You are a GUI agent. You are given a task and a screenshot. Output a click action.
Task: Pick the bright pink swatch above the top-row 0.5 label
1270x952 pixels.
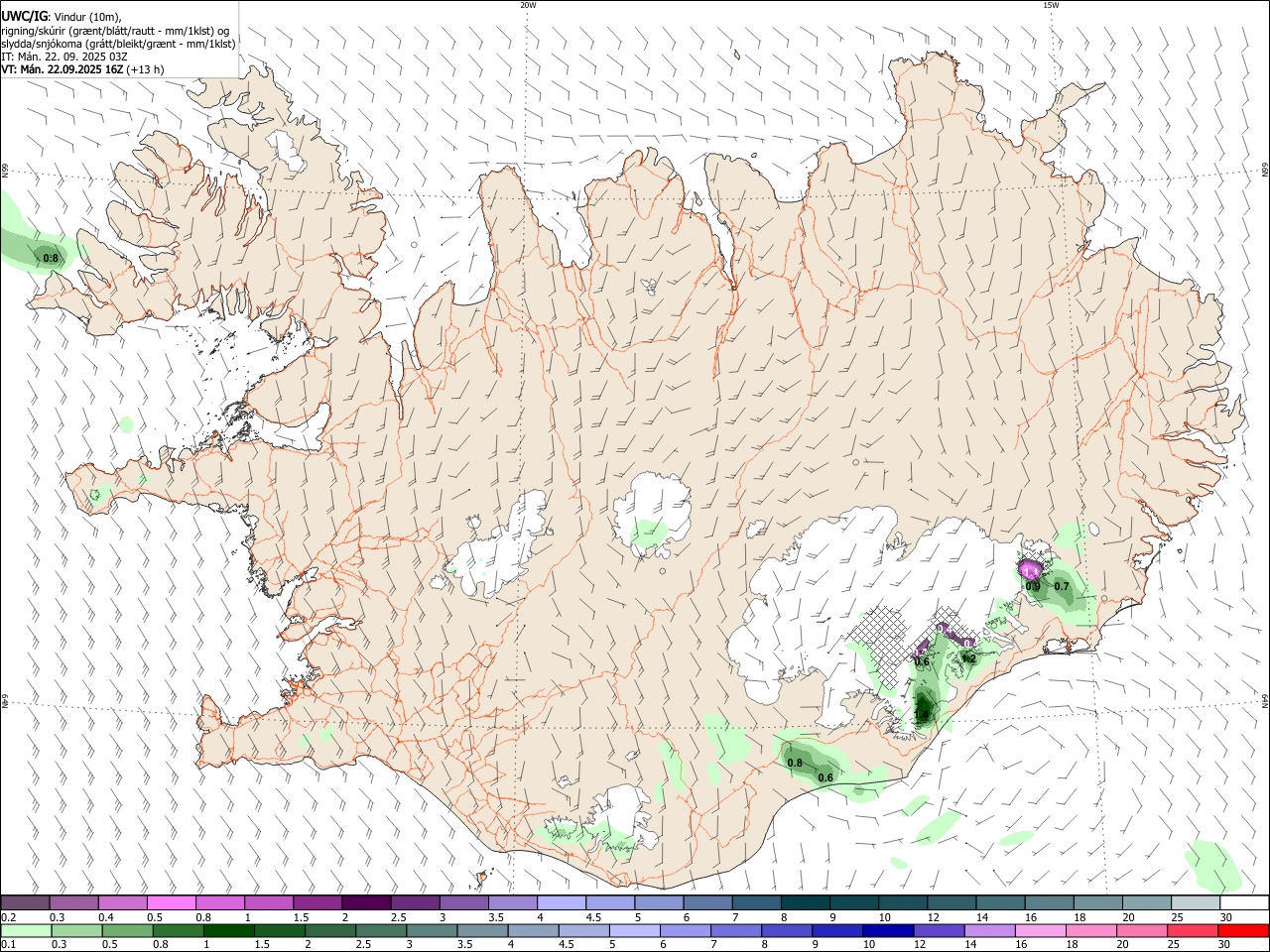[171, 902]
